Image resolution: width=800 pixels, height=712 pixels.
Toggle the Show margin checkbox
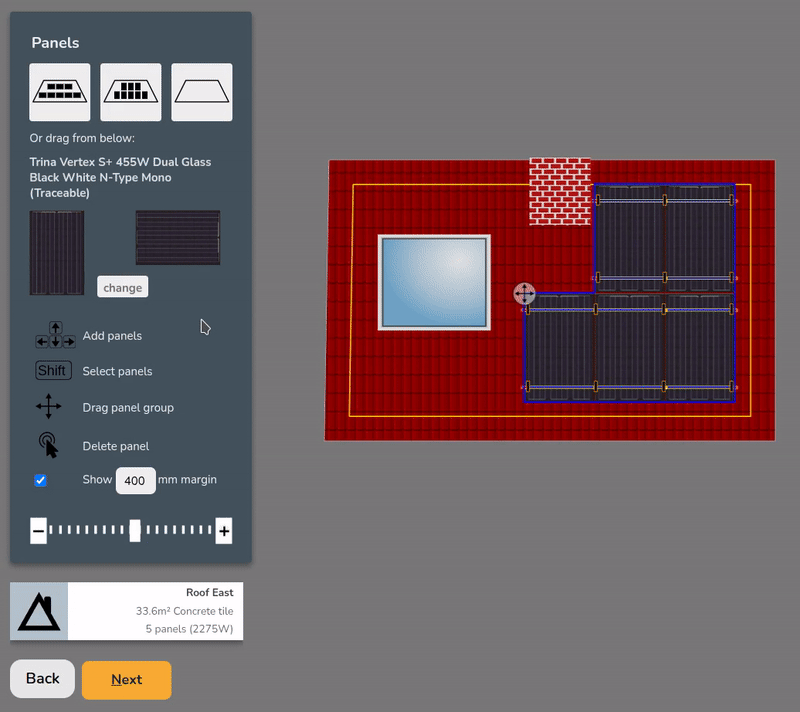pos(41,480)
